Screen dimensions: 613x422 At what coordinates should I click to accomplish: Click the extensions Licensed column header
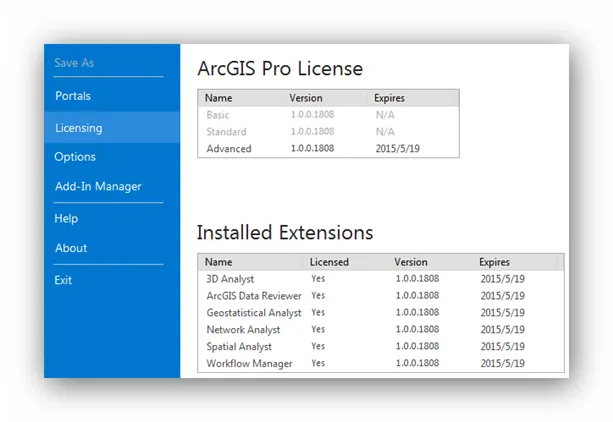tap(330, 262)
